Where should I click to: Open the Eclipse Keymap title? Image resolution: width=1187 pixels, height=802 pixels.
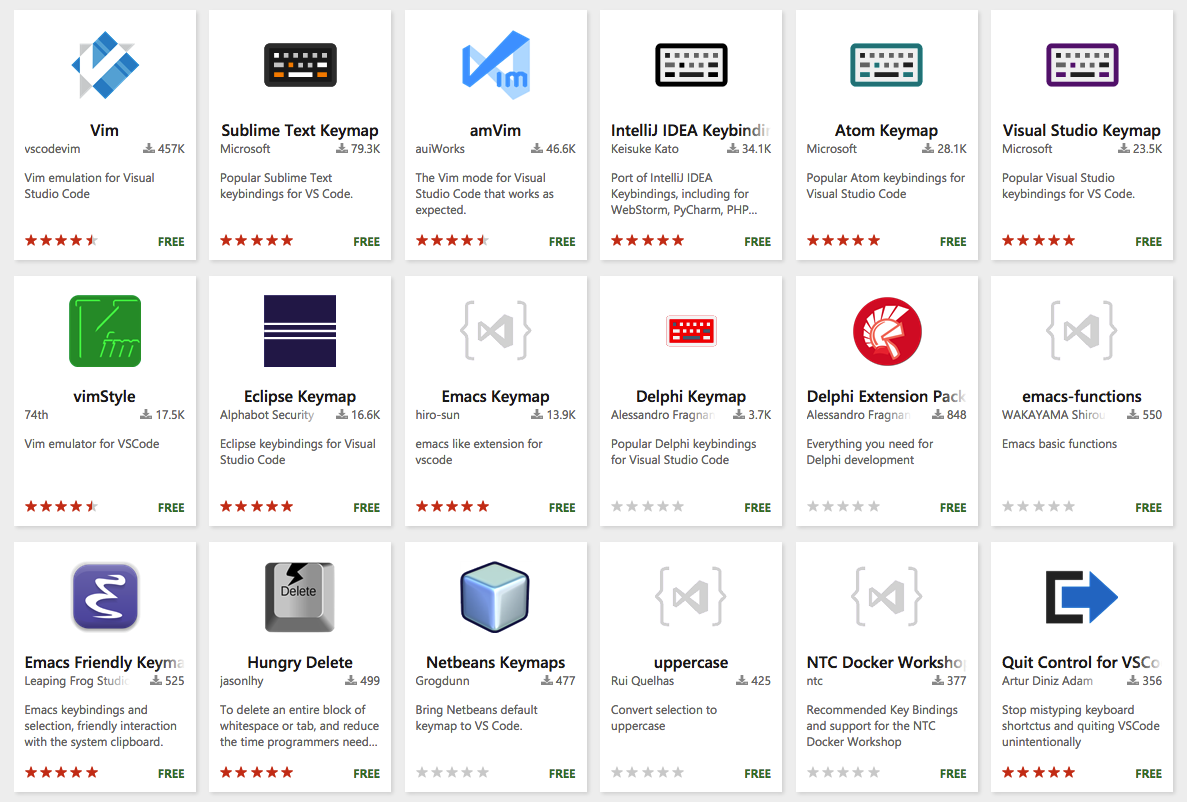[300, 396]
